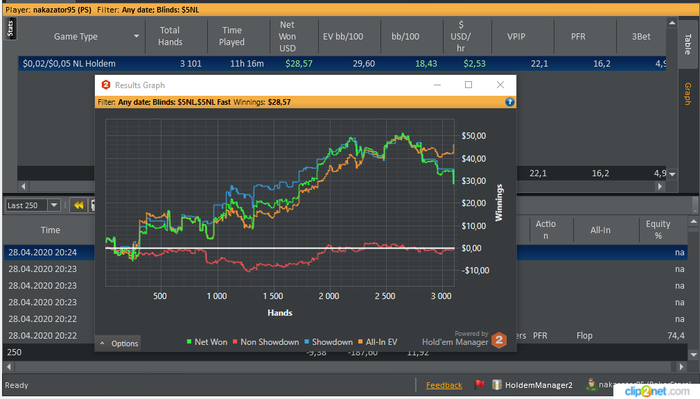Close the Results Graph window
This screenshot has width=700, height=399.
tap(500, 85)
